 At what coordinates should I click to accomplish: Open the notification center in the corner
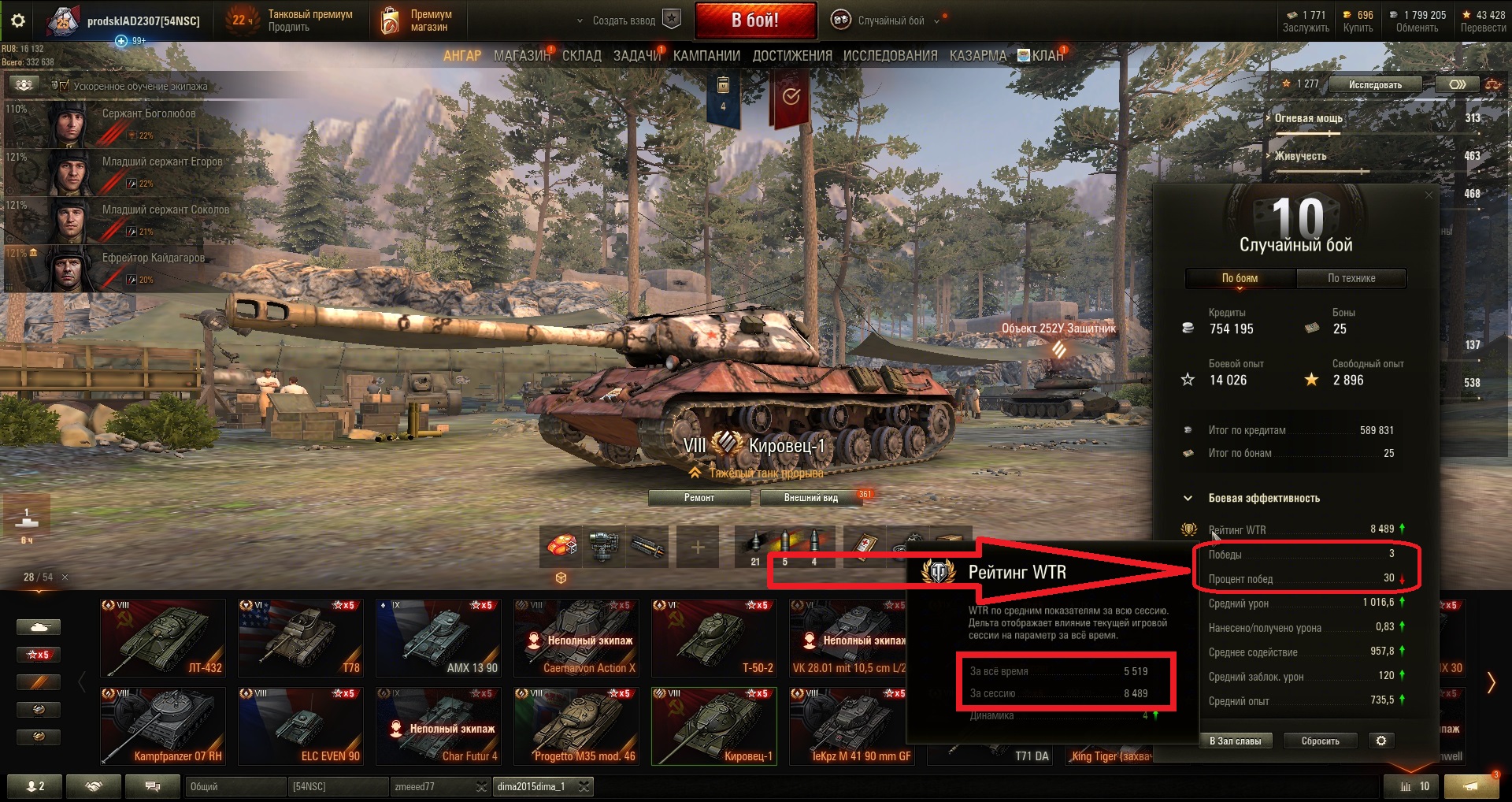click(x=1471, y=786)
